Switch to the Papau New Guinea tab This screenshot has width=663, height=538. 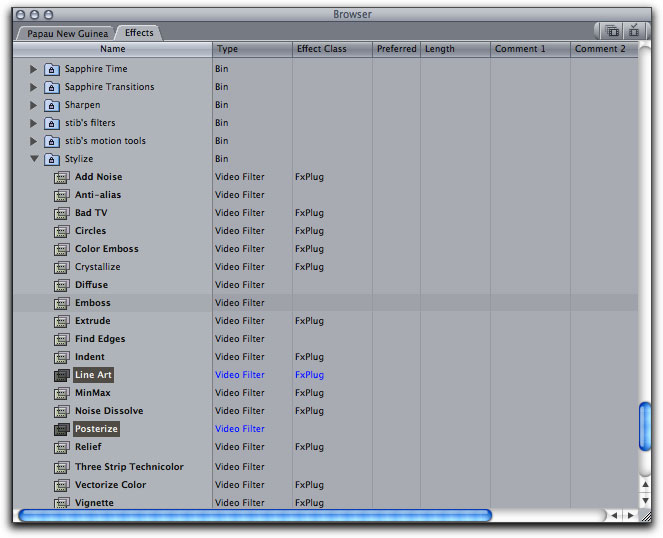67,33
